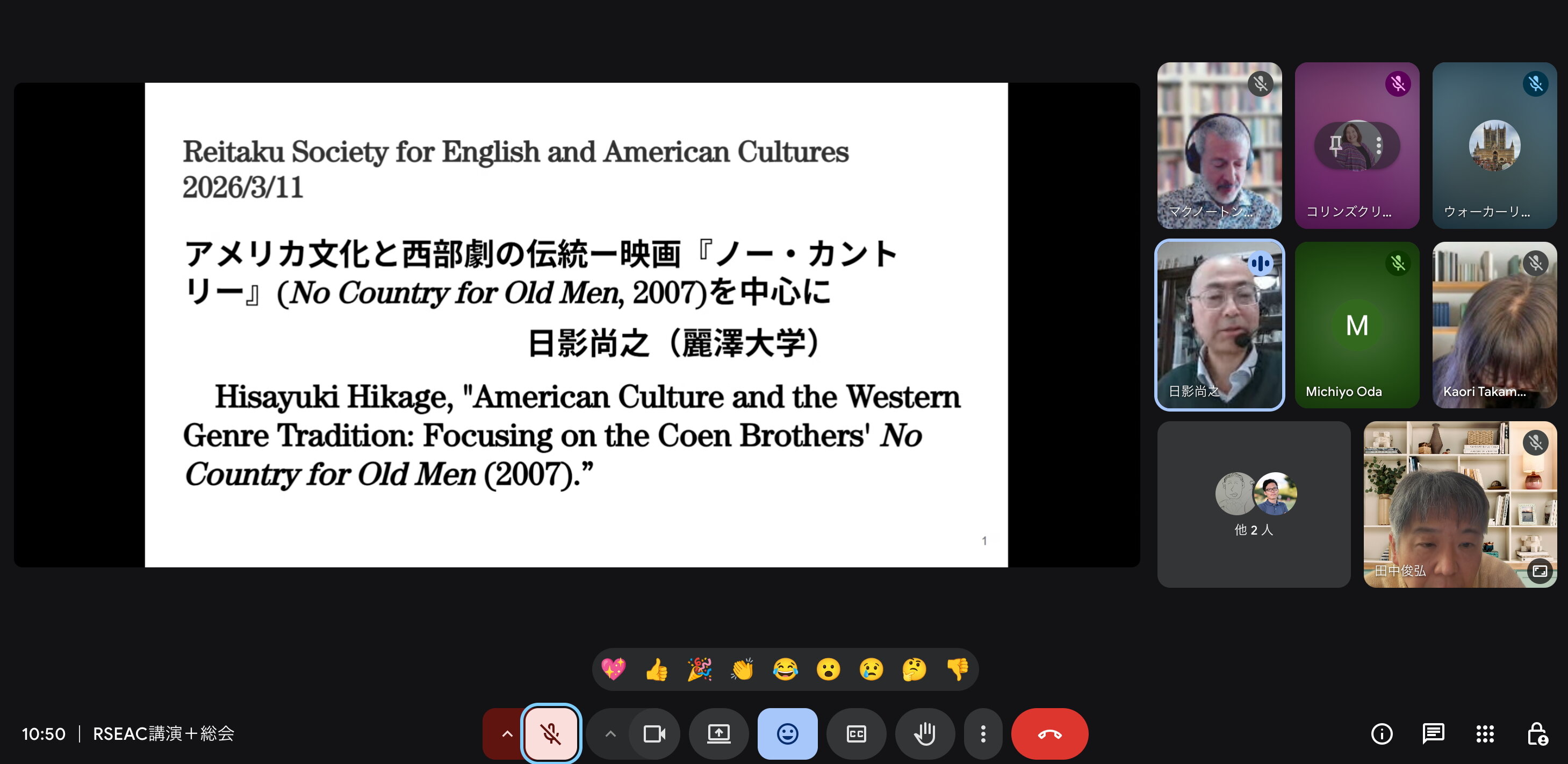This screenshot has height=764, width=1568.
Task: Leave the call with red button
Action: click(1049, 733)
